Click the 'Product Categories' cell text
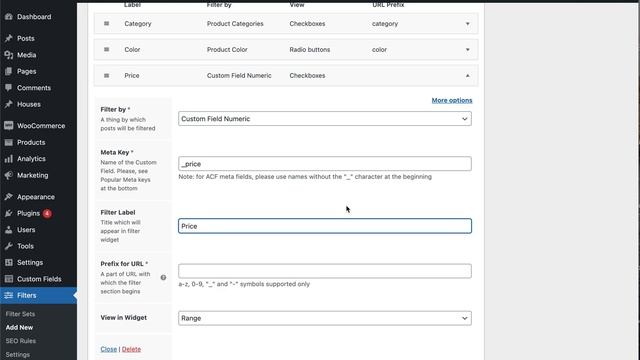 [x=235, y=24]
